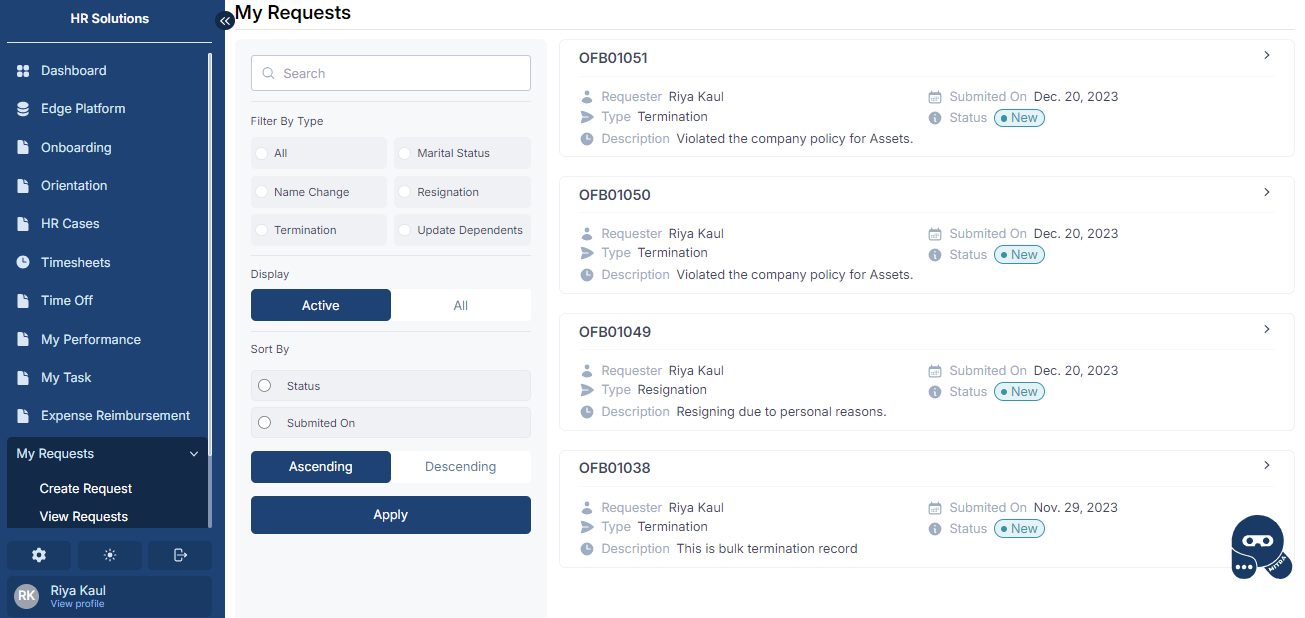Focus the Search input field
1305x618 pixels.
[390, 73]
